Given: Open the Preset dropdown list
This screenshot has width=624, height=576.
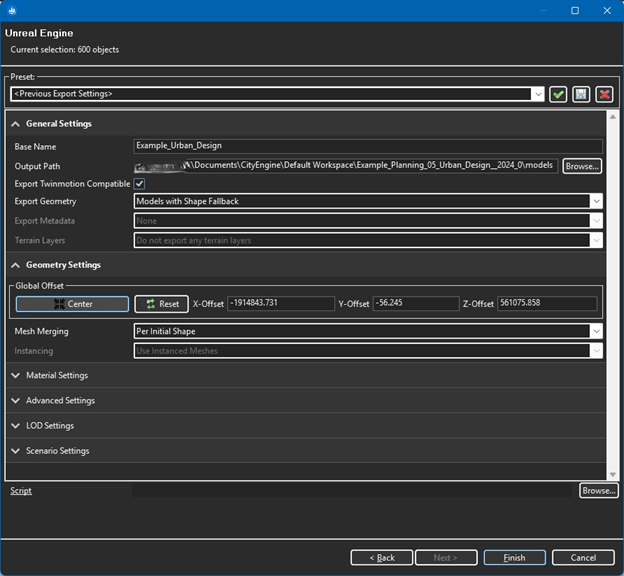Looking at the screenshot, I should [x=538, y=94].
